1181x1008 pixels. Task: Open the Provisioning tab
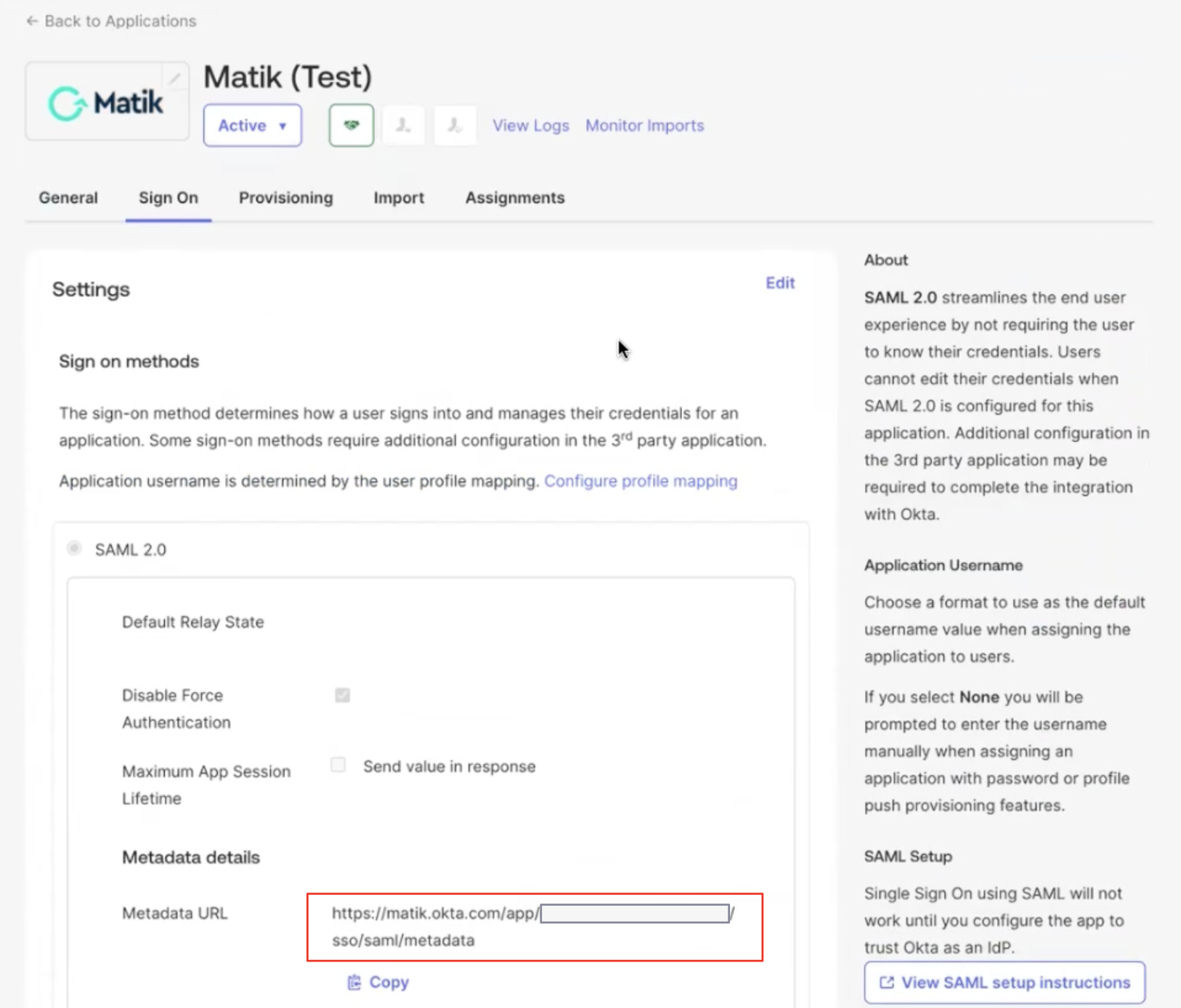pos(285,198)
